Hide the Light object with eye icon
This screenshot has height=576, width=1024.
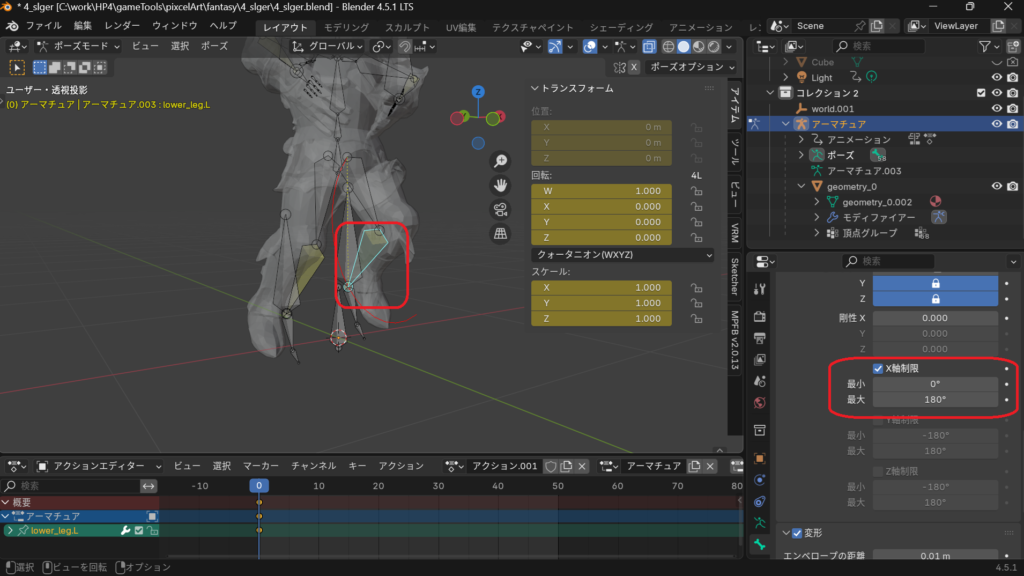996,77
